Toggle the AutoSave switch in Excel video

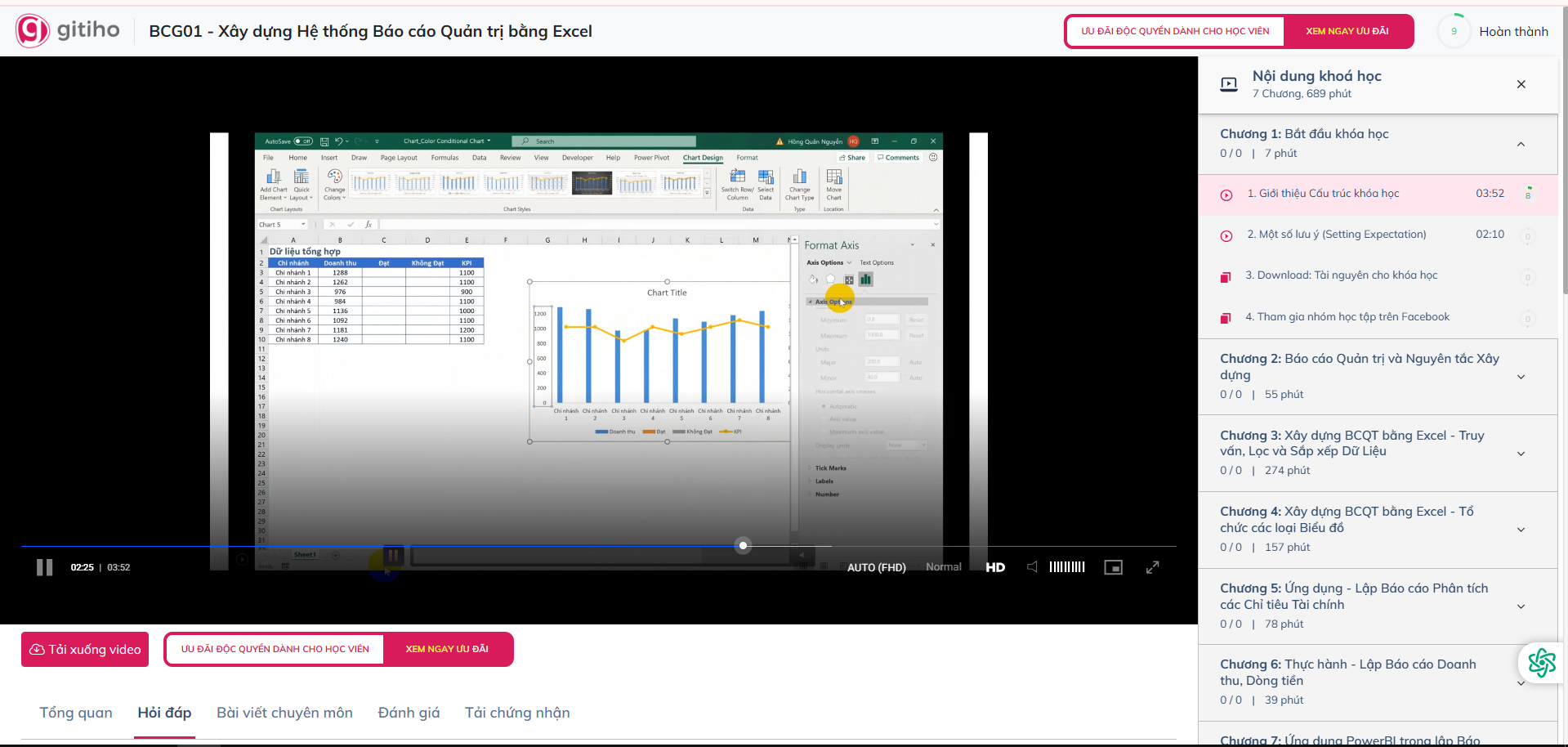(303, 141)
